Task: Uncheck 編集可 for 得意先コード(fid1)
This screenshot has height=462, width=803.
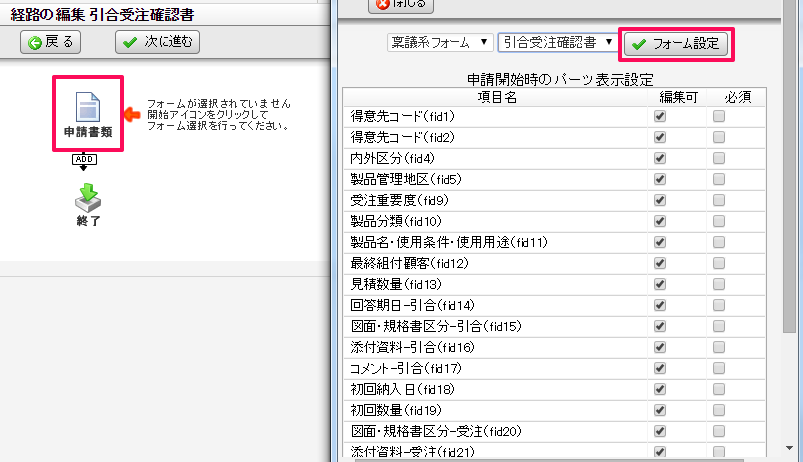Action: [x=660, y=116]
